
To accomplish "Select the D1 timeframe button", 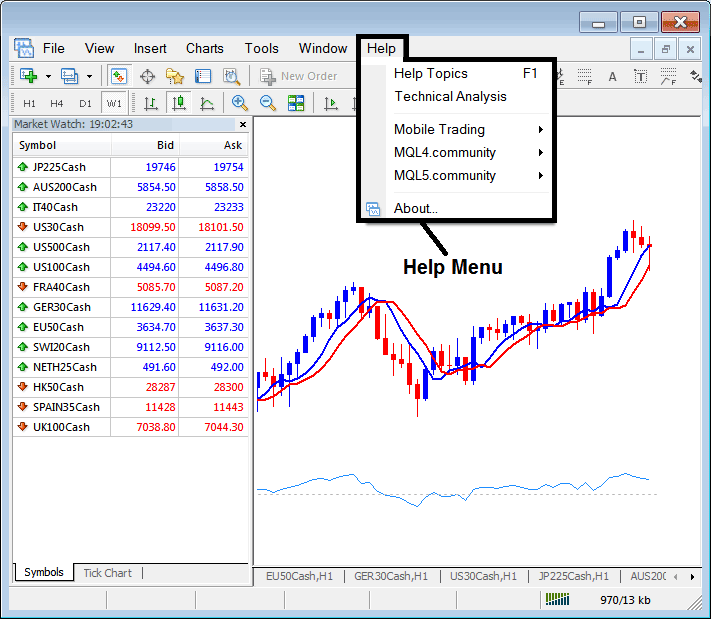I will pyautogui.click(x=85, y=103).
